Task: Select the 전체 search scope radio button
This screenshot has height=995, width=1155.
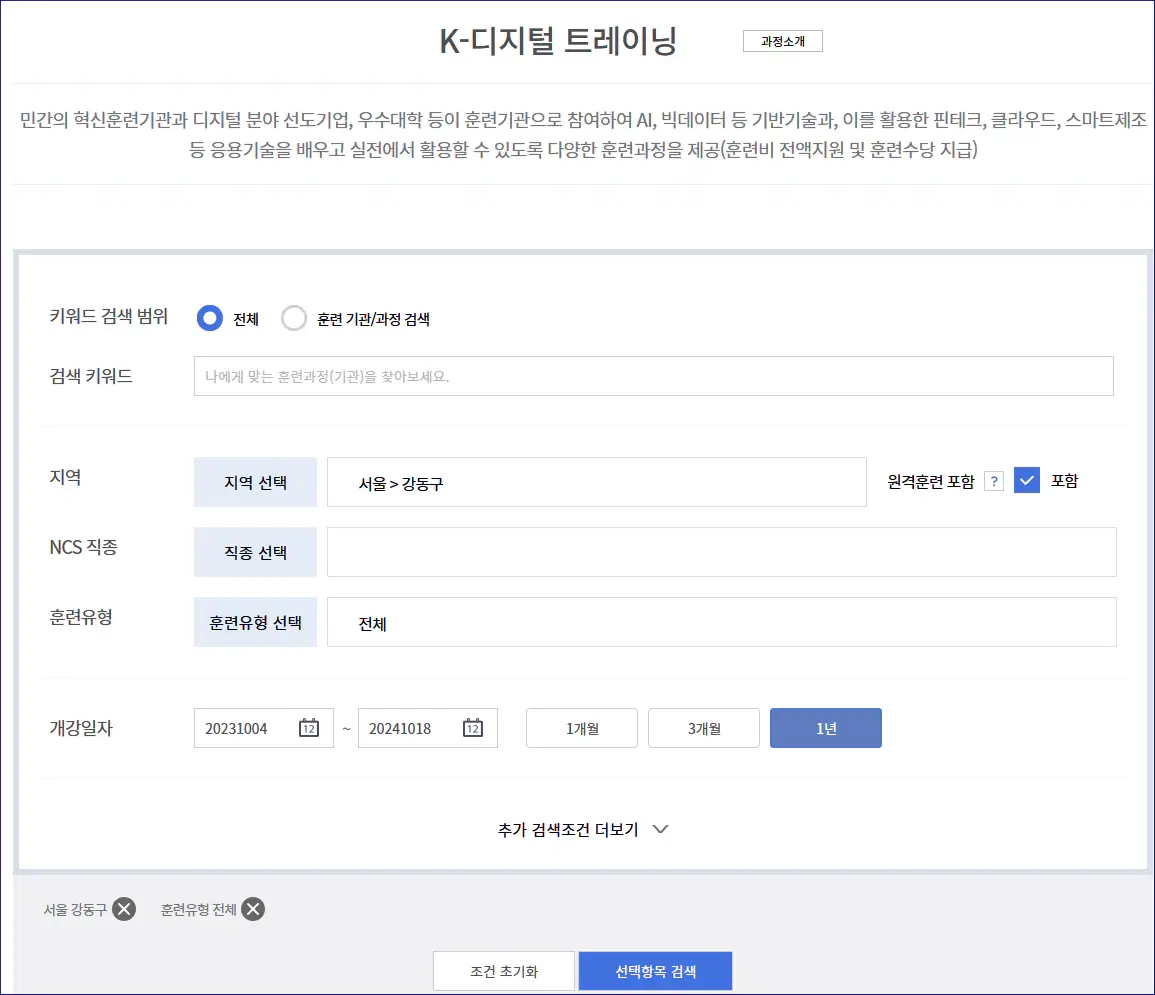Action: coord(209,318)
